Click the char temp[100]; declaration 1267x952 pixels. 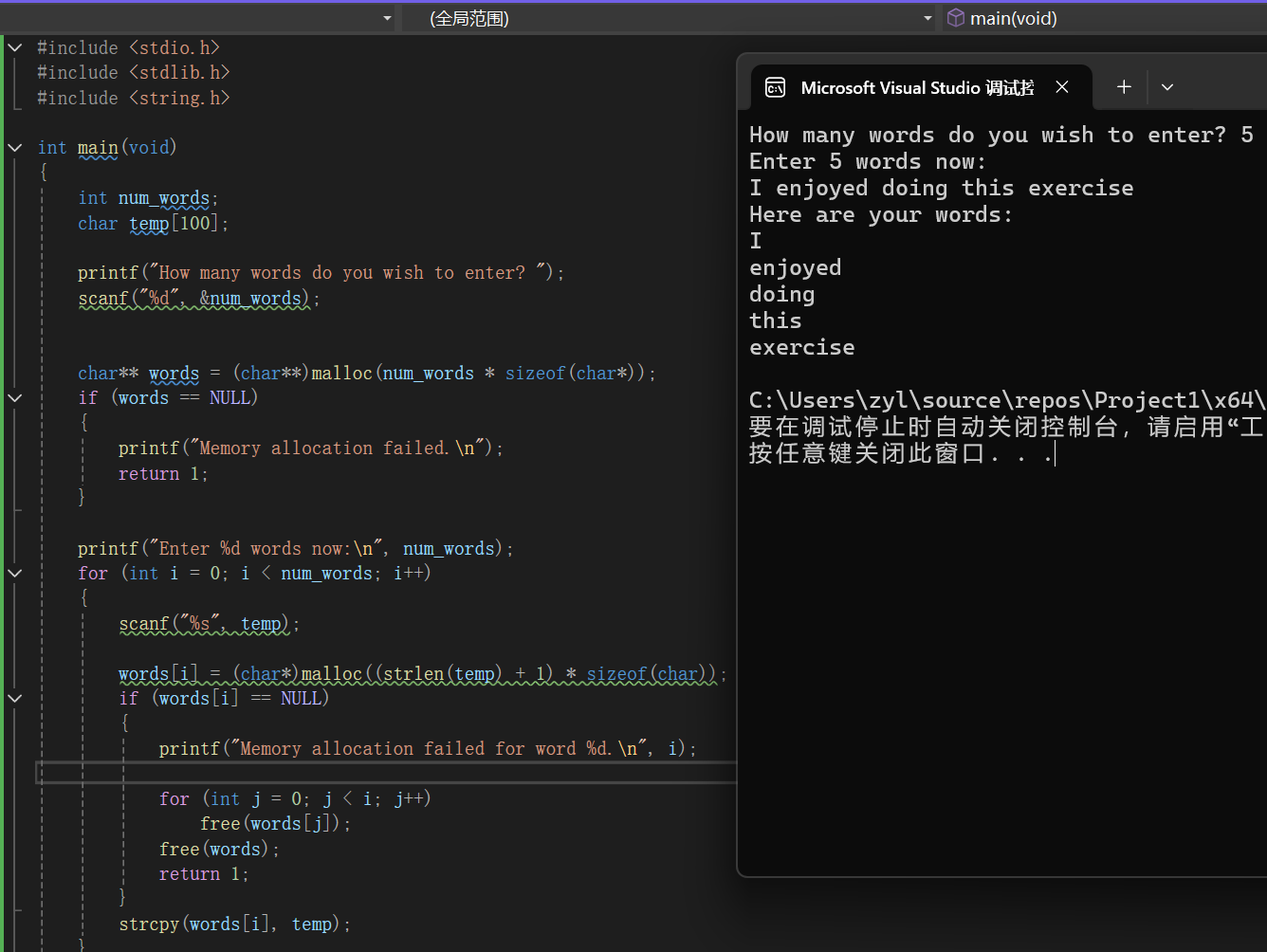coord(154,224)
